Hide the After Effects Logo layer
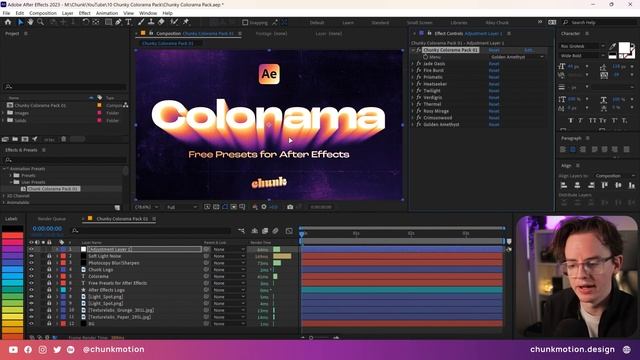This screenshot has height=360, width=640. tap(31, 290)
